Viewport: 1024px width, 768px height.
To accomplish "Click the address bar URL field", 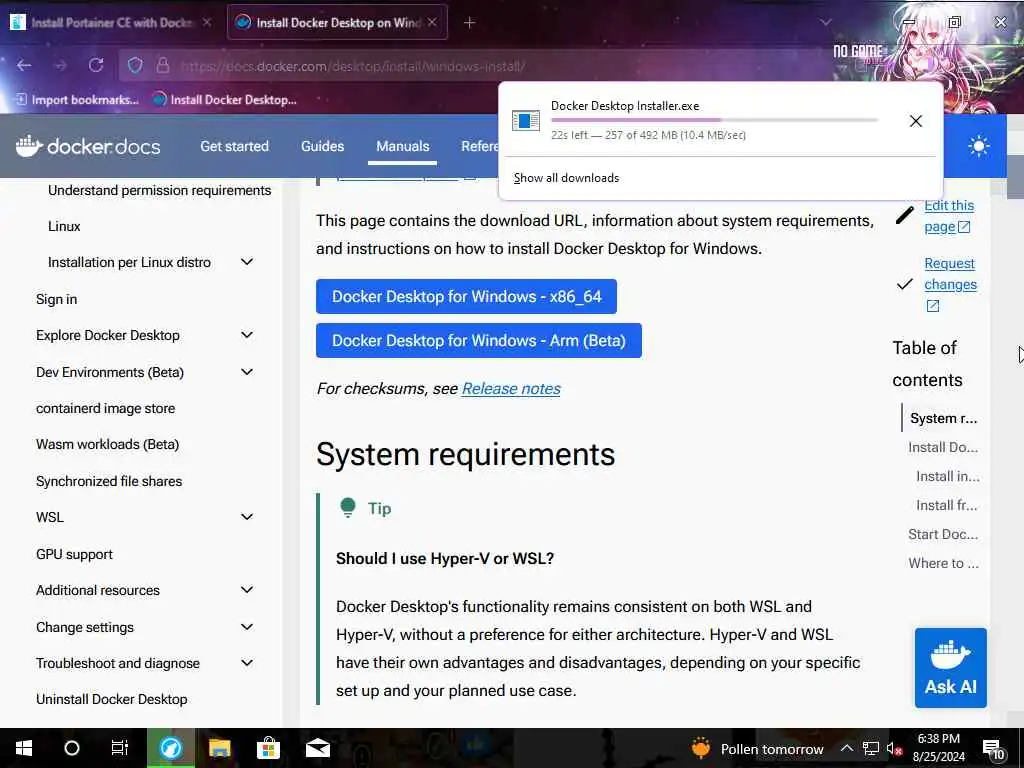I will (x=353, y=66).
